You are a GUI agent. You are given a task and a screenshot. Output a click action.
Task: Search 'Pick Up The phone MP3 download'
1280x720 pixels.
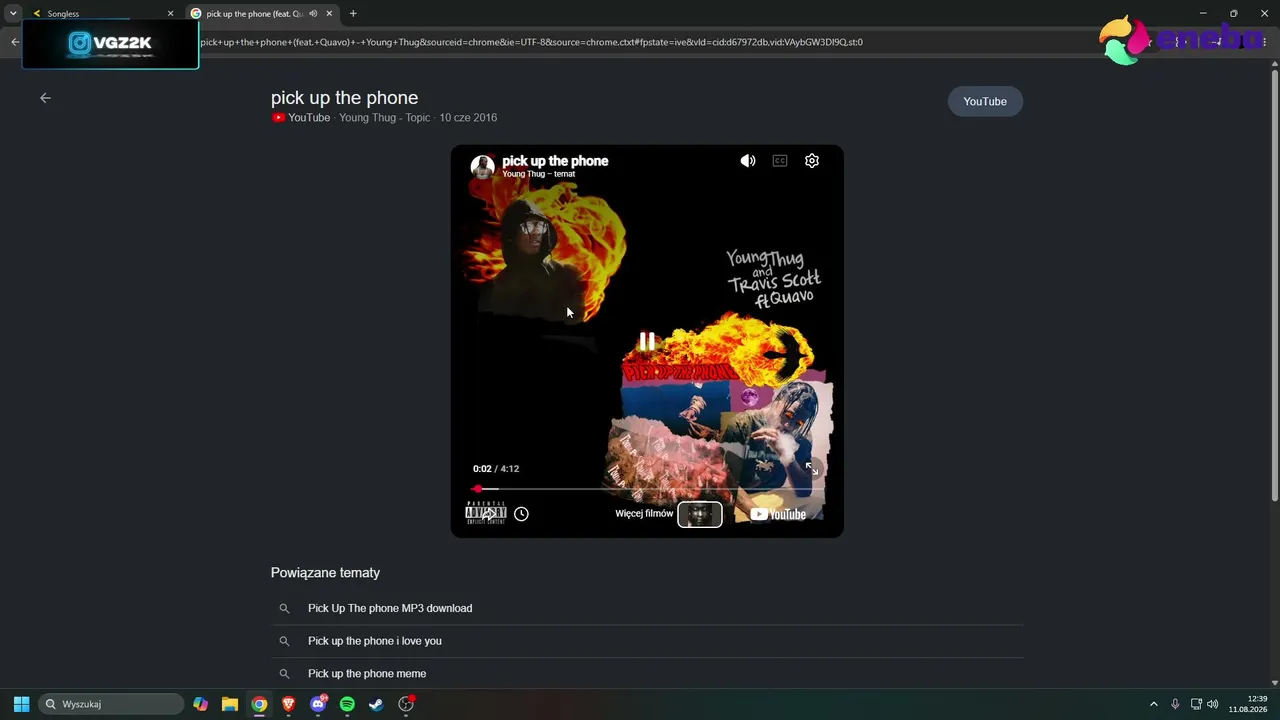647,608
